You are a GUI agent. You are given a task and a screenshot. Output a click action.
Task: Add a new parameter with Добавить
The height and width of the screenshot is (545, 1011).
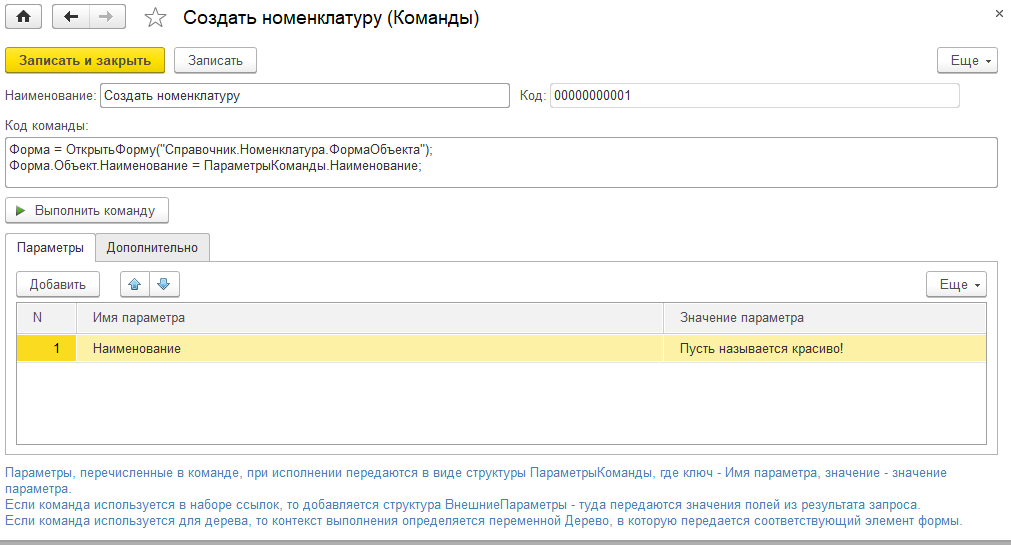click(x=58, y=284)
